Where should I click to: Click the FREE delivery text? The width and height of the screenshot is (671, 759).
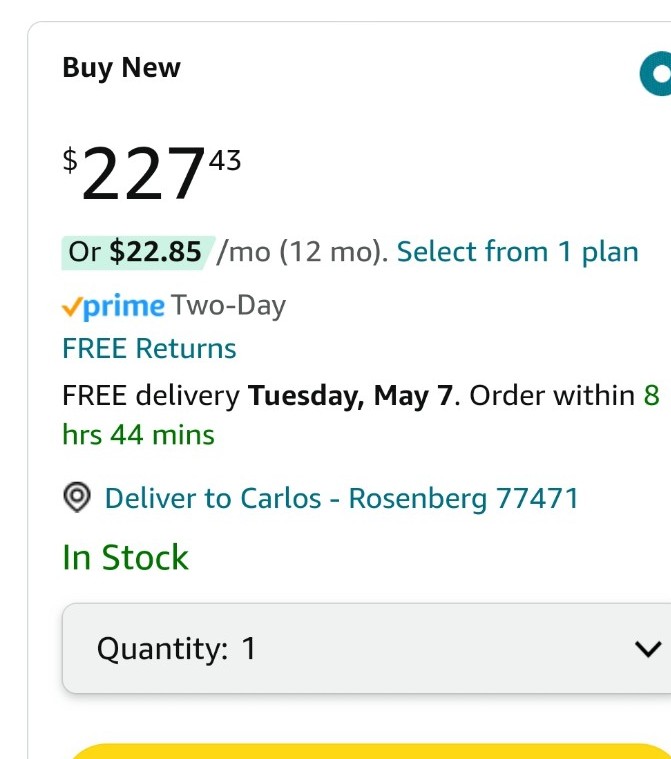tap(151, 395)
